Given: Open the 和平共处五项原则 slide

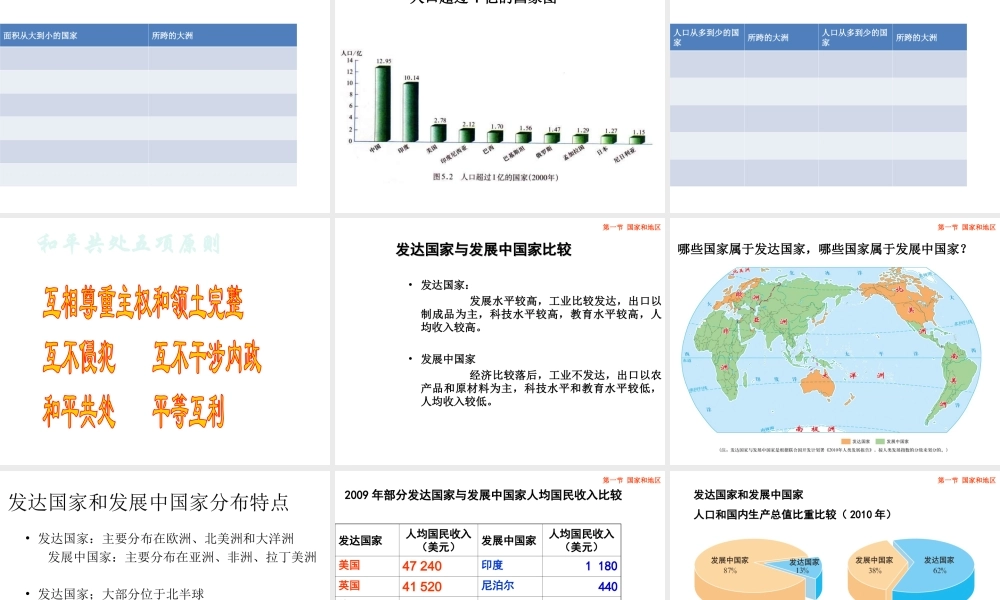Looking at the screenshot, I should pos(165,342).
